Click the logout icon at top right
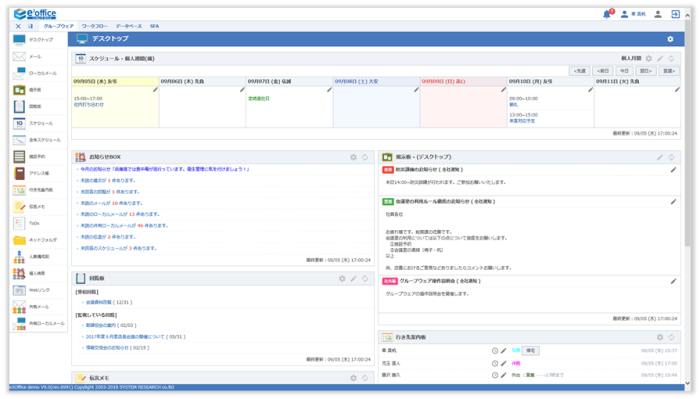 [675, 14]
